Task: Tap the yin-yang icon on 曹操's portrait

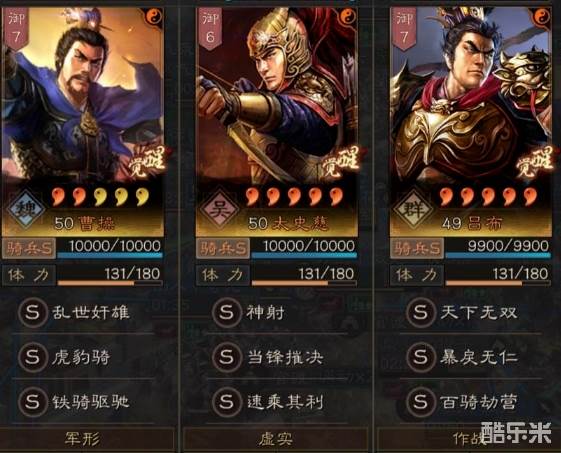Action: click(155, 16)
